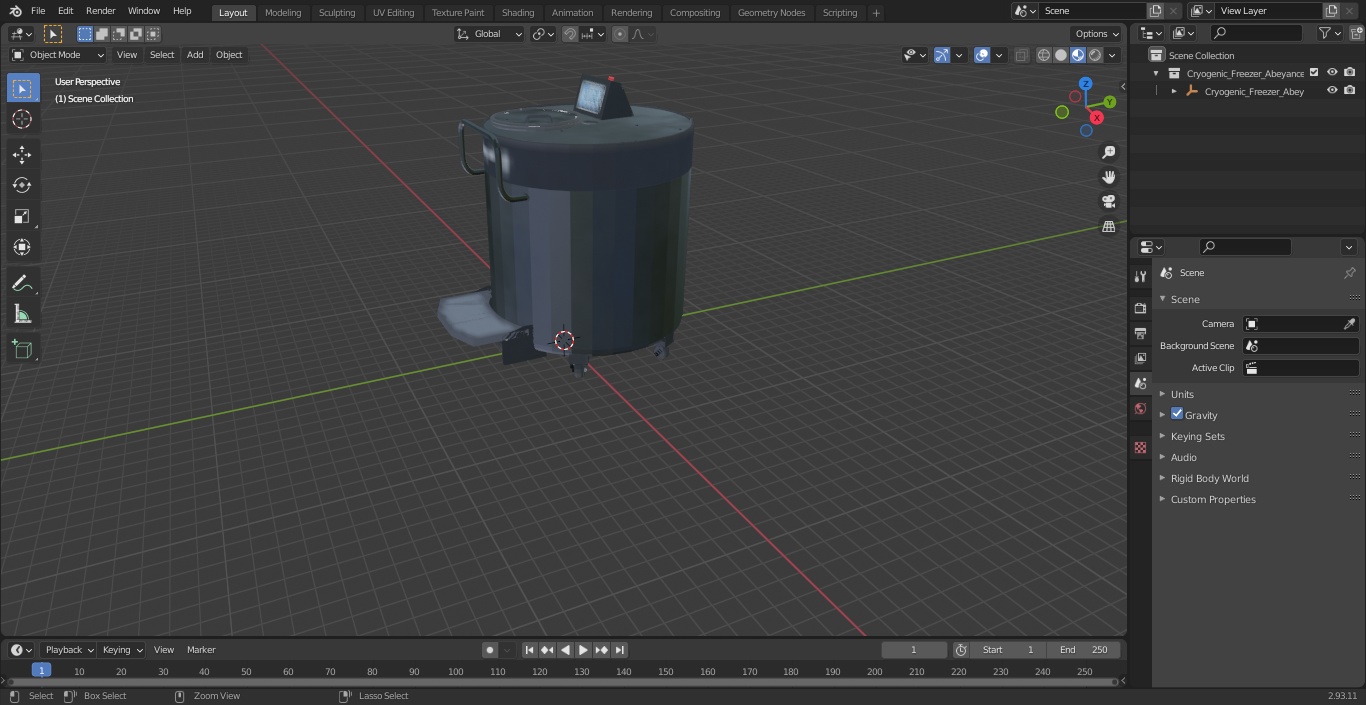Pin the Scene properties panel

click(x=1349, y=273)
